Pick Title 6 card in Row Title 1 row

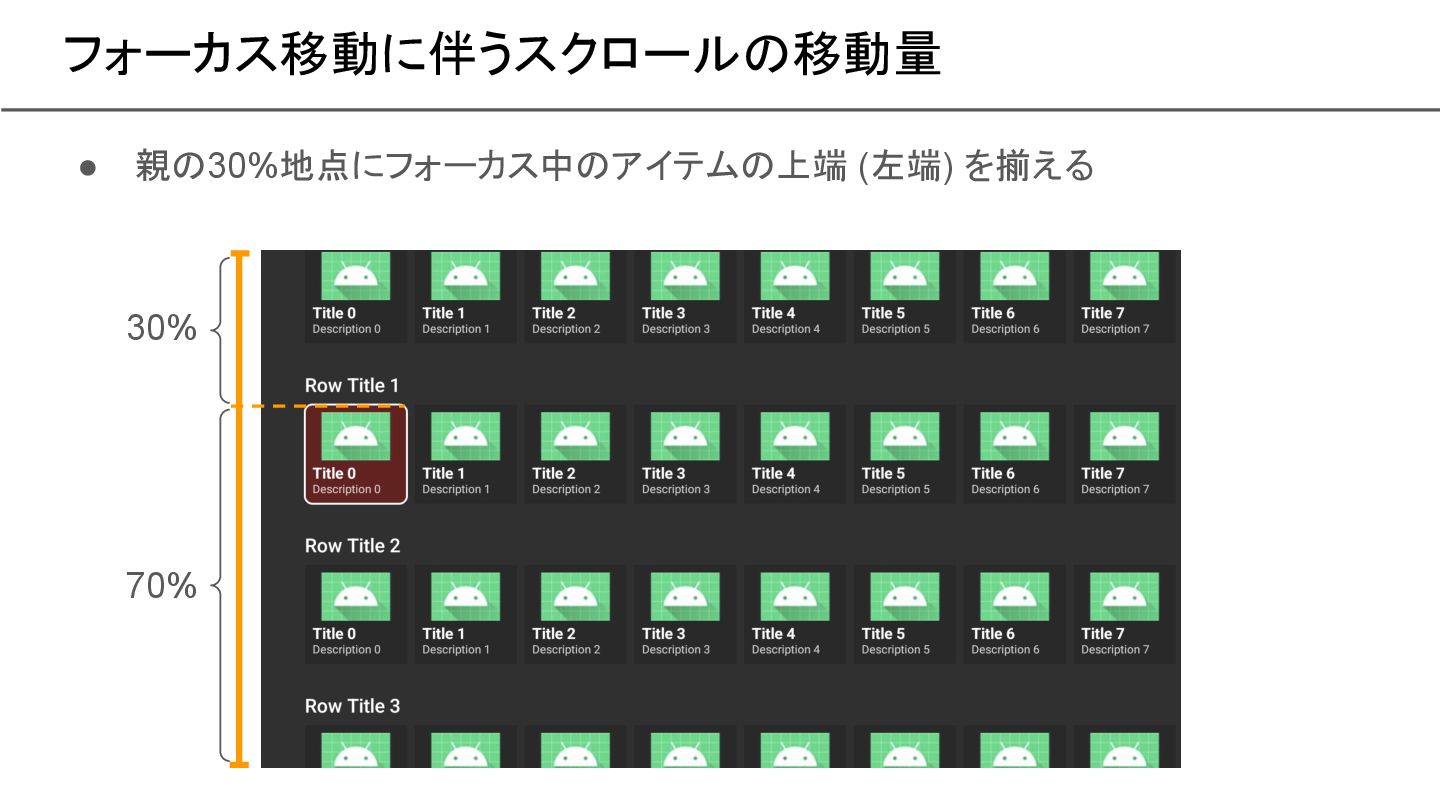(1015, 454)
